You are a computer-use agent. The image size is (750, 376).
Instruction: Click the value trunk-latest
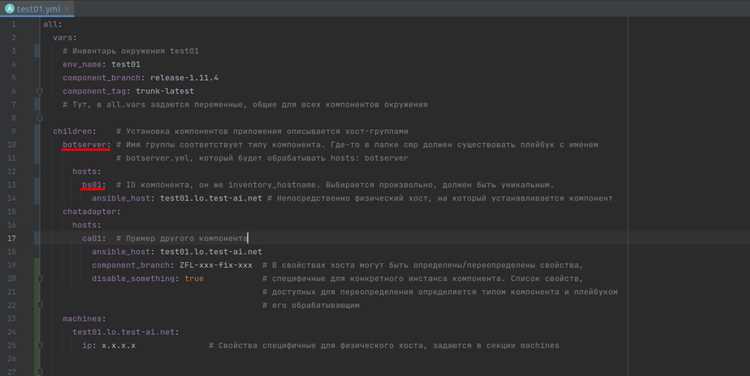165,91
